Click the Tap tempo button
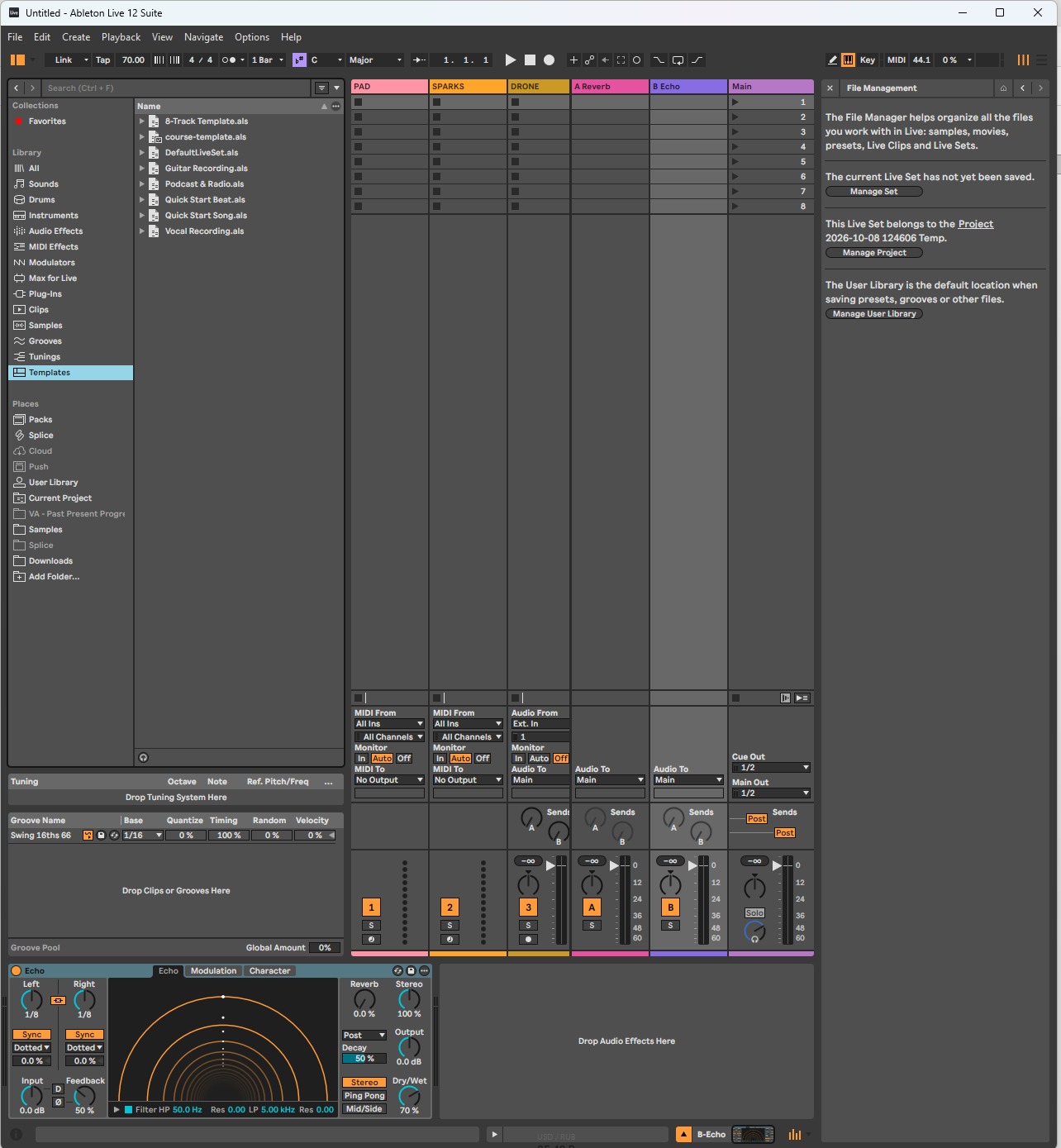The height and width of the screenshot is (1148, 1061). [103, 60]
